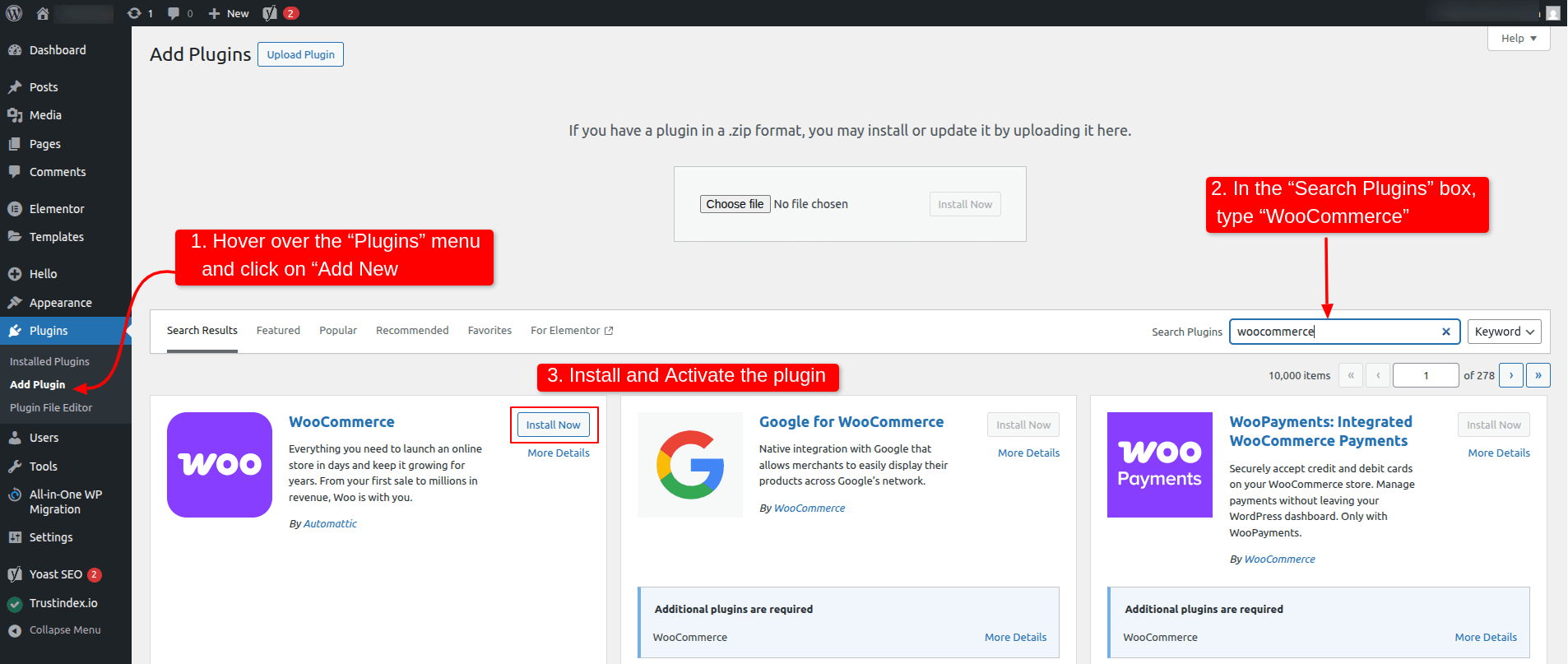1568x664 pixels.
Task: Open Google for WooCommerce title link
Action: click(x=851, y=422)
